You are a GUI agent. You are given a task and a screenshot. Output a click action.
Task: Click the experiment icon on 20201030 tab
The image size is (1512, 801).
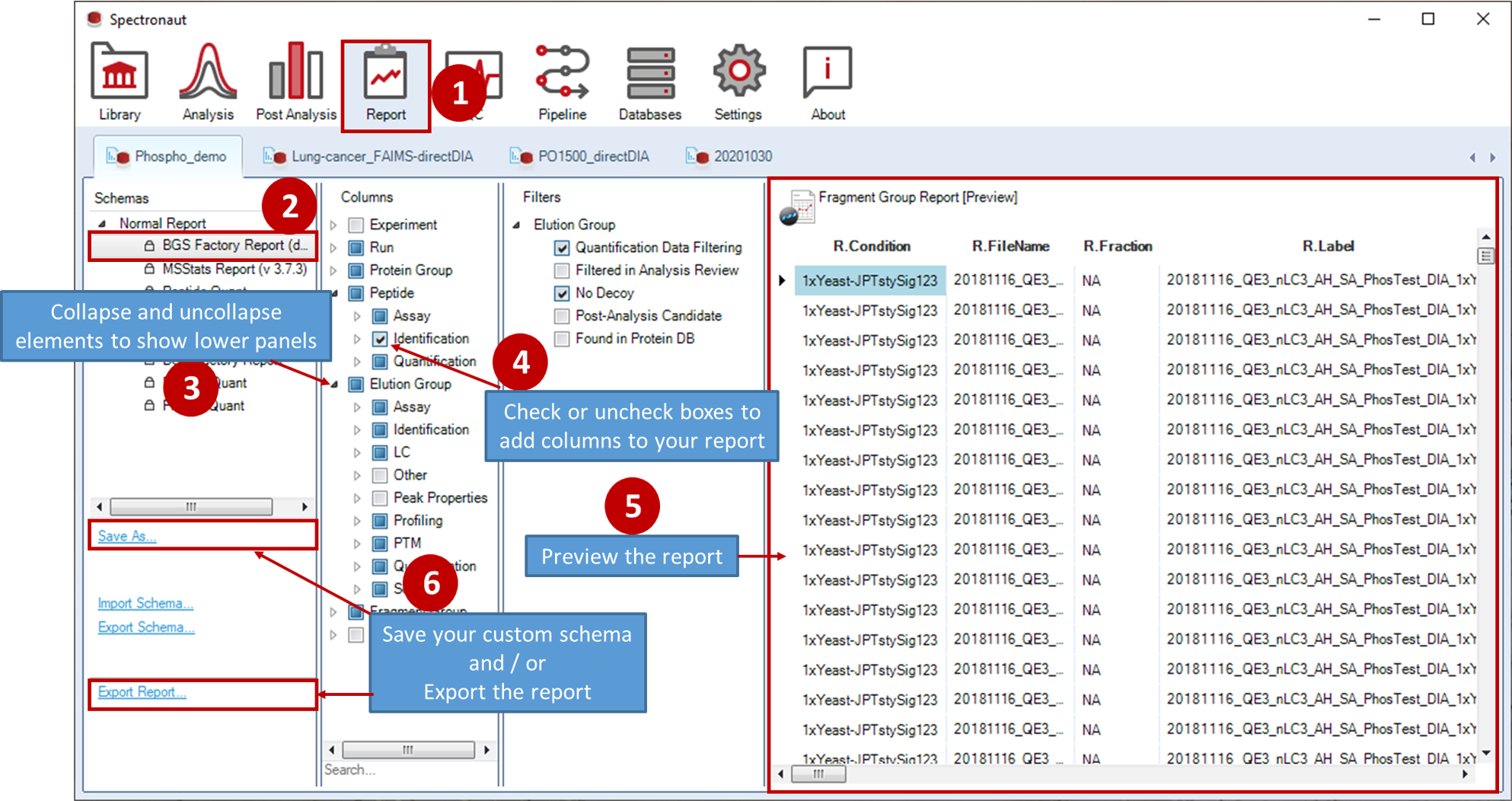coord(697,157)
